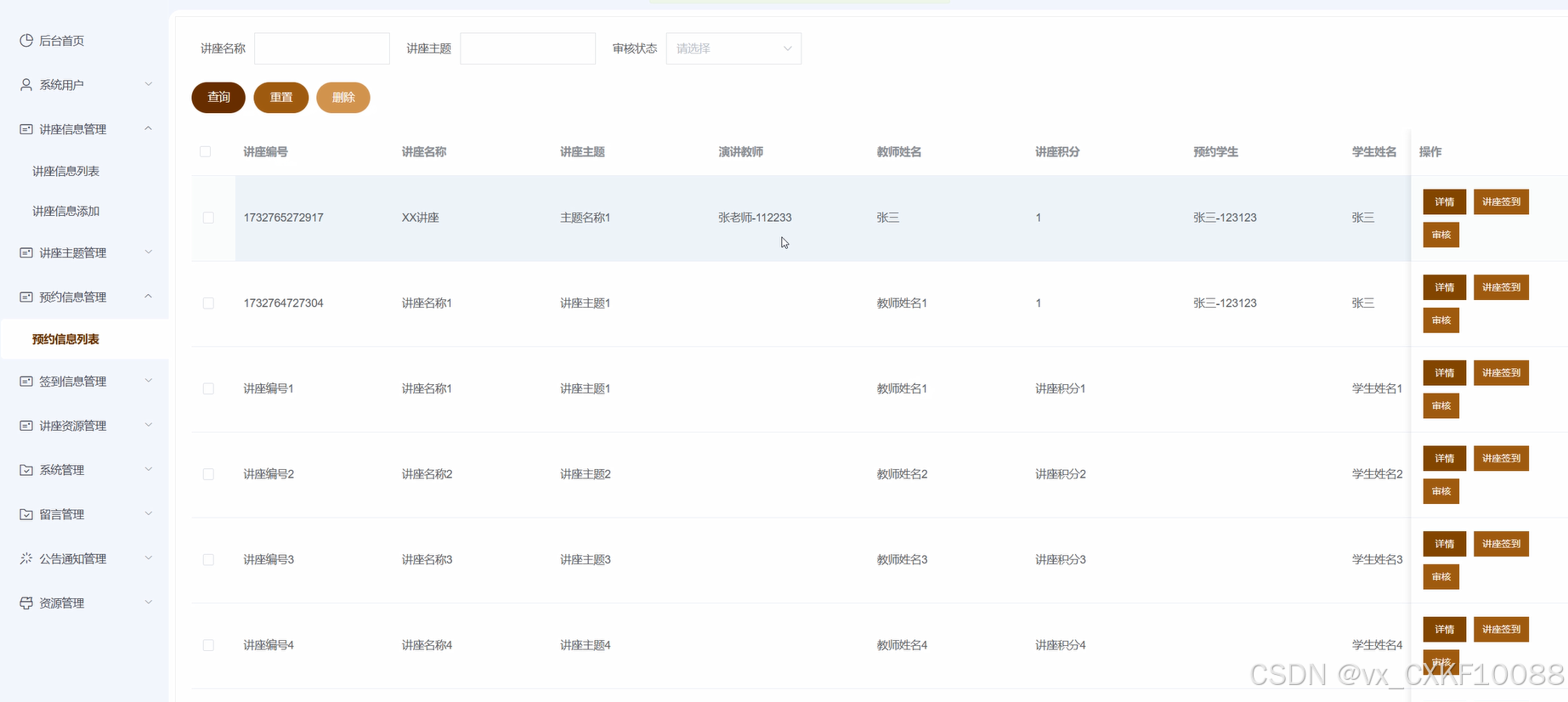Viewport: 1568px width, 702px height.
Task: Click the 删除 delete button
Action: click(343, 97)
